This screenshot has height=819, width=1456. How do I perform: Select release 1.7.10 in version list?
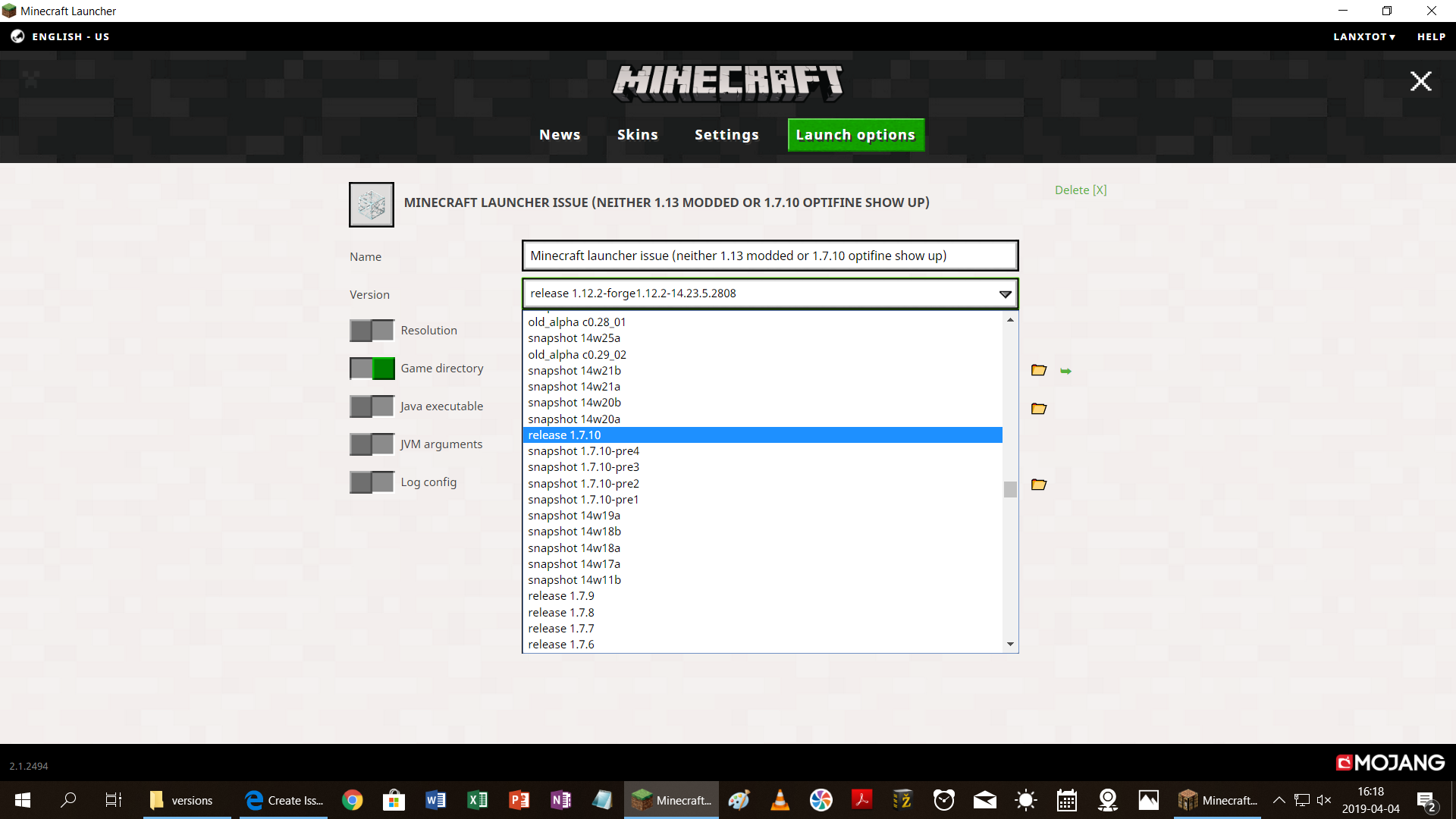tap(565, 435)
